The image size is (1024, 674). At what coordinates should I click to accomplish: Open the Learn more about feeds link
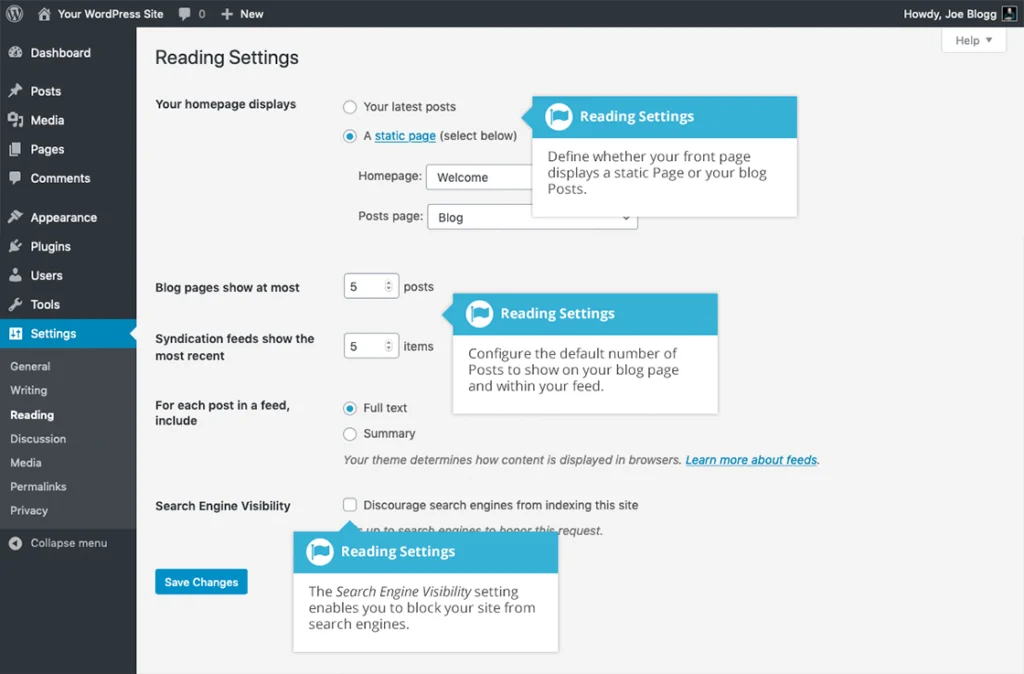point(751,459)
